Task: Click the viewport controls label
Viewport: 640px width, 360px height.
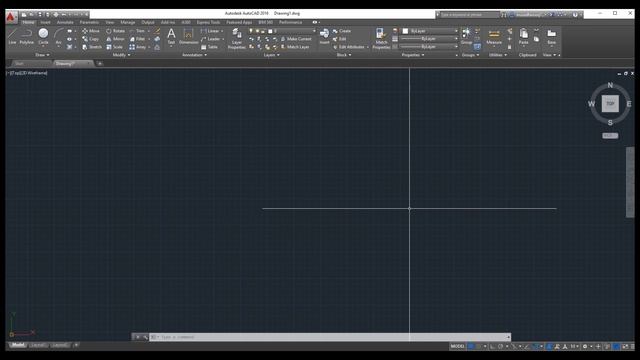Action: pyautogui.click(x=27, y=73)
